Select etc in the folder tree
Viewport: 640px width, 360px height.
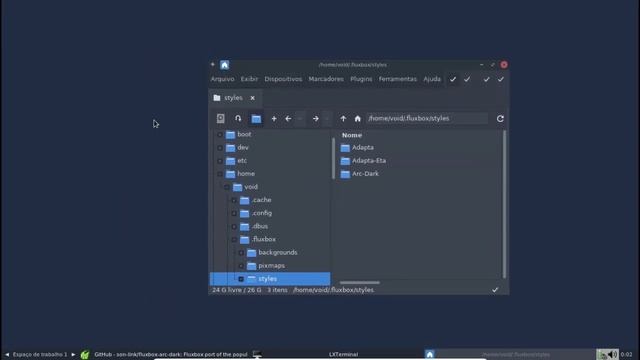click(242, 160)
